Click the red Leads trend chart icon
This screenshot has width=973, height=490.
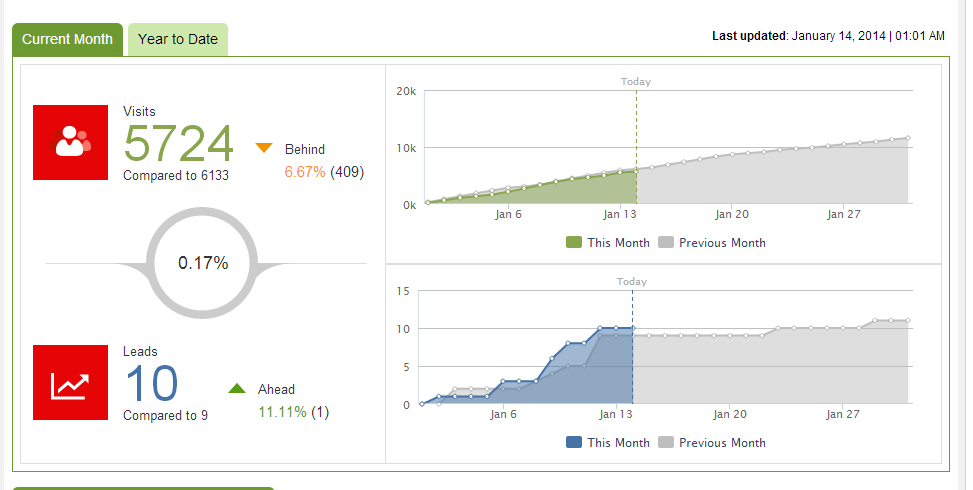click(x=71, y=383)
